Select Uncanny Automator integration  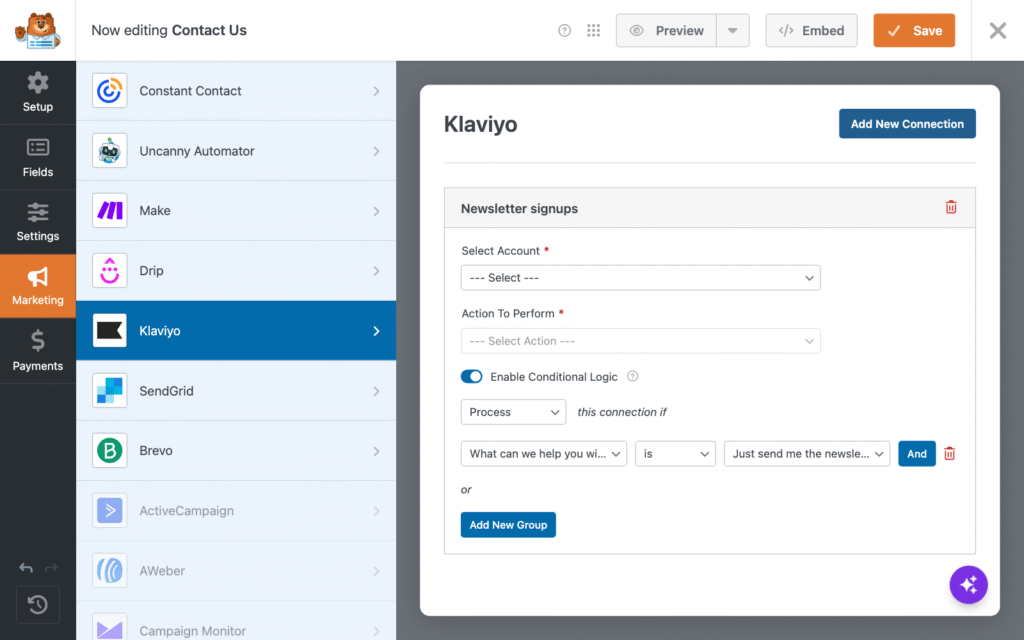point(236,151)
